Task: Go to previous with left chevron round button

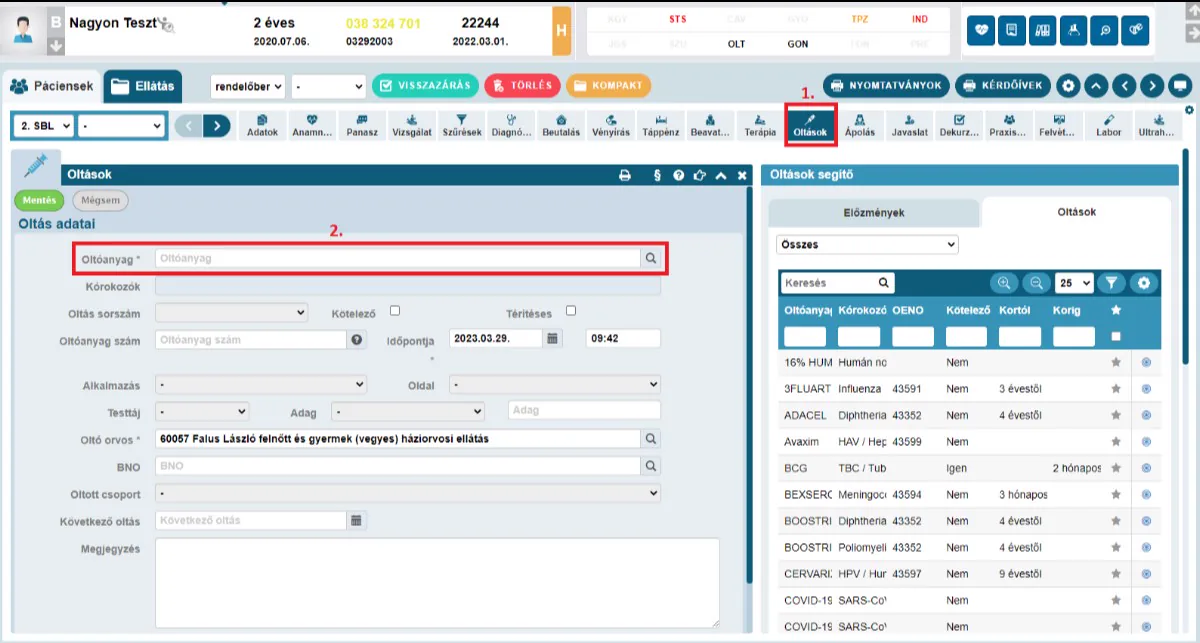Action: [1125, 85]
